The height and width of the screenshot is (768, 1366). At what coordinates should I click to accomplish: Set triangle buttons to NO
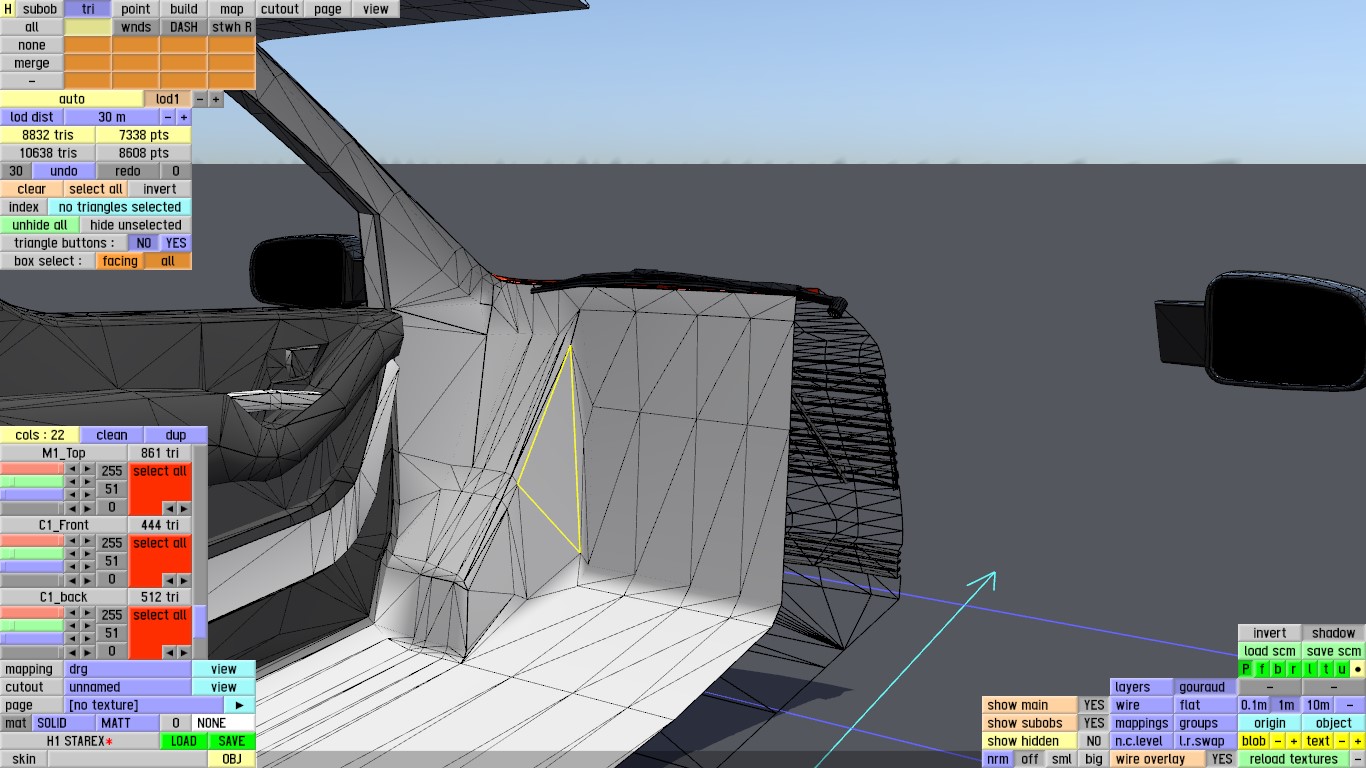144,243
